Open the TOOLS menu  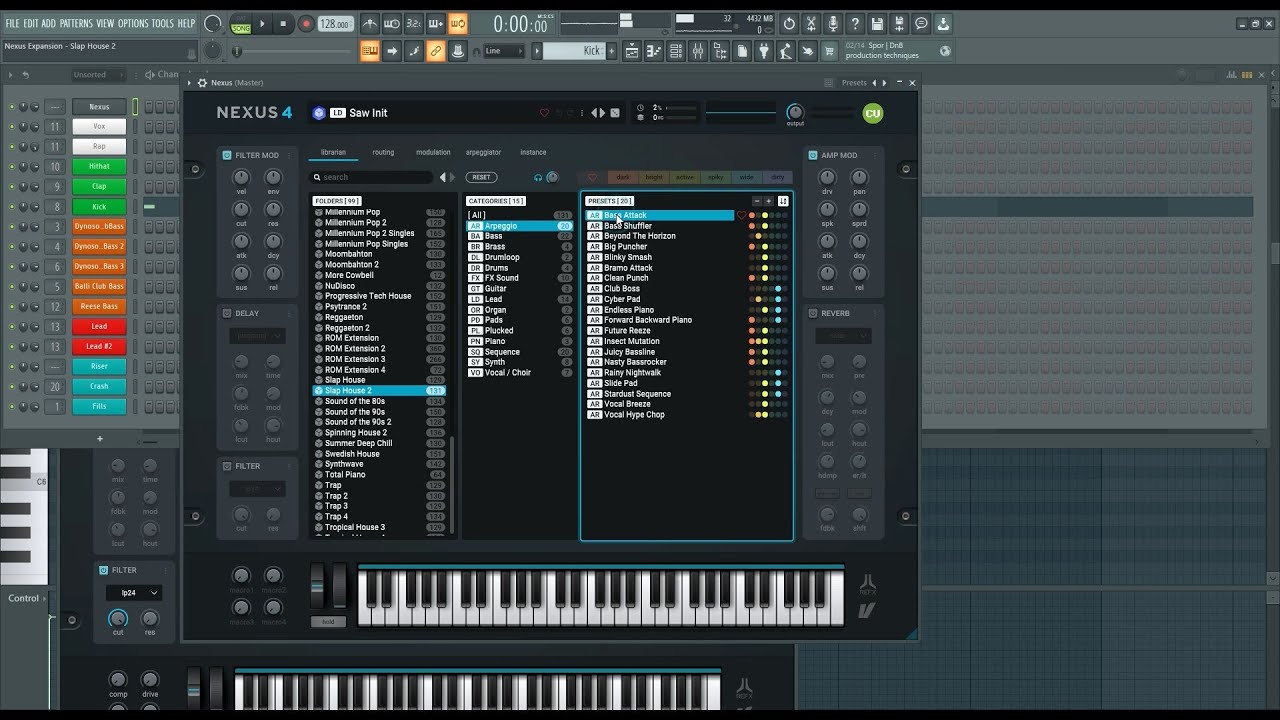coord(162,23)
